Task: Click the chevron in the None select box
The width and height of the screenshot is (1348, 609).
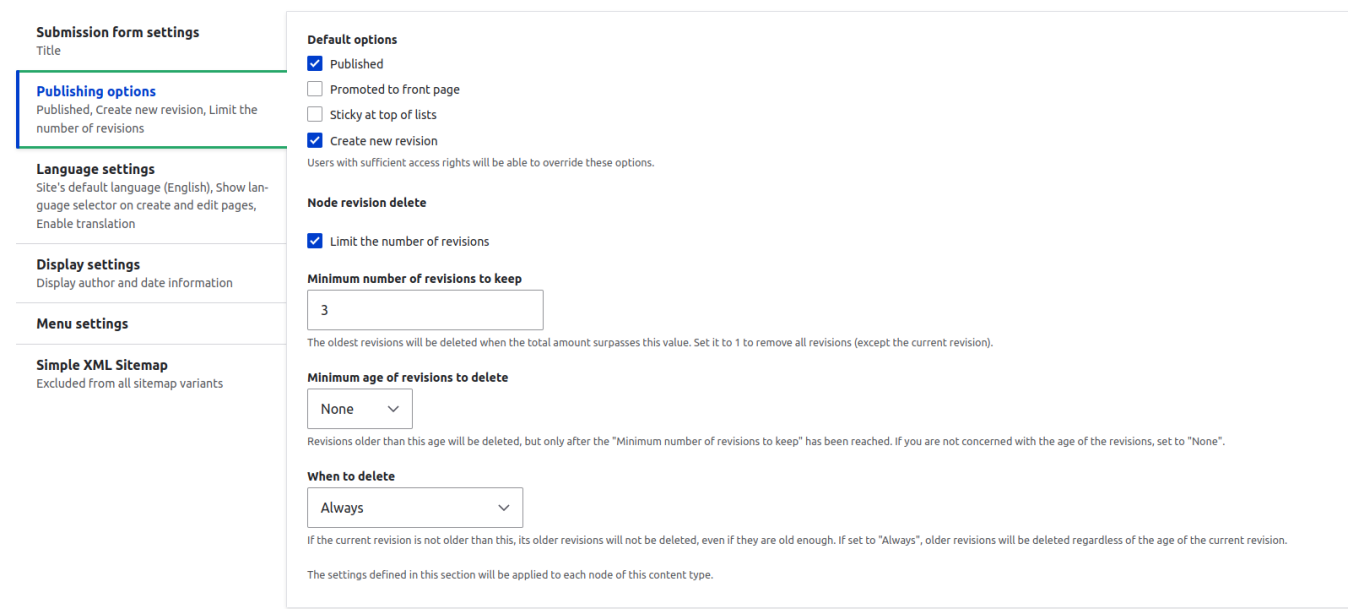Action: pos(393,409)
